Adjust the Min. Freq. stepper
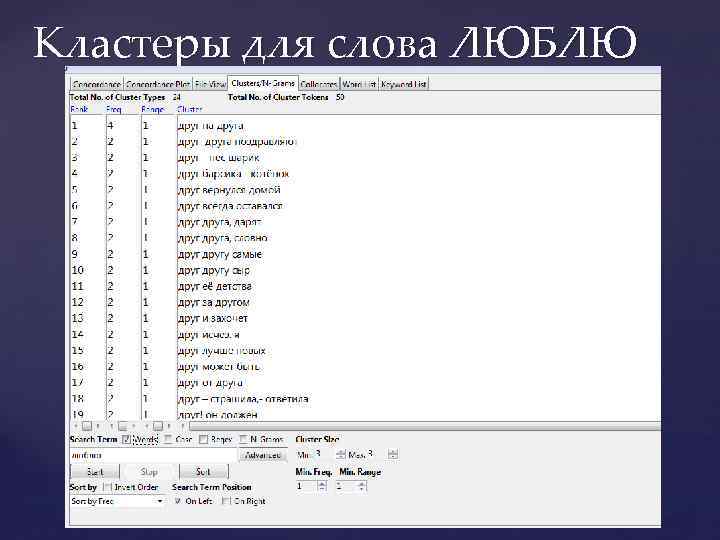The image size is (720, 540). point(322,486)
